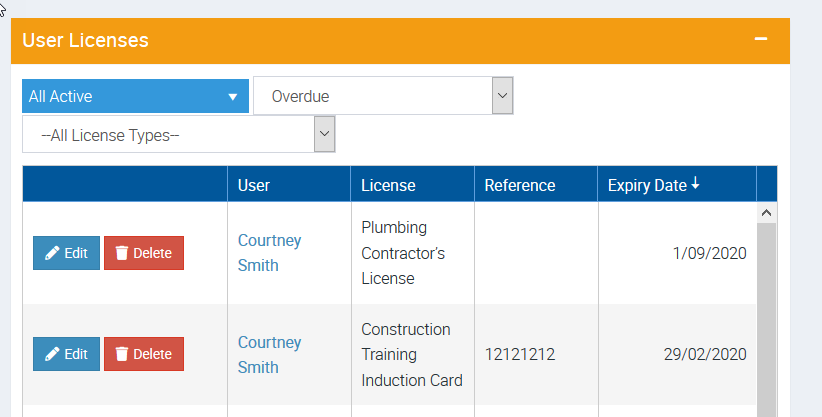This screenshot has width=822, height=417.
Task: Click pencil icon for Construction Training Induction Card
Action: click(52, 354)
